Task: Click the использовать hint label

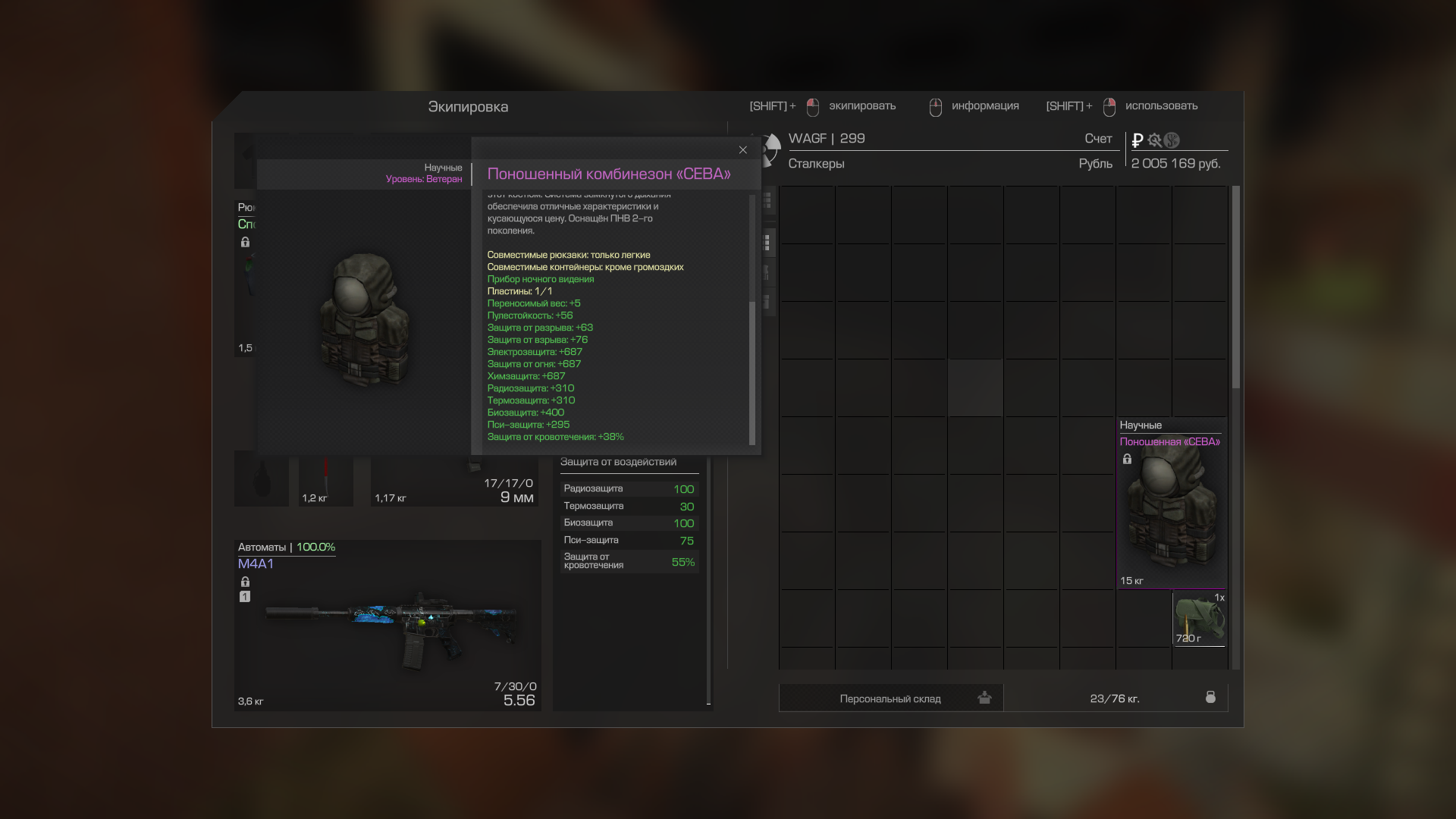Action: click(x=1162, y=106)
